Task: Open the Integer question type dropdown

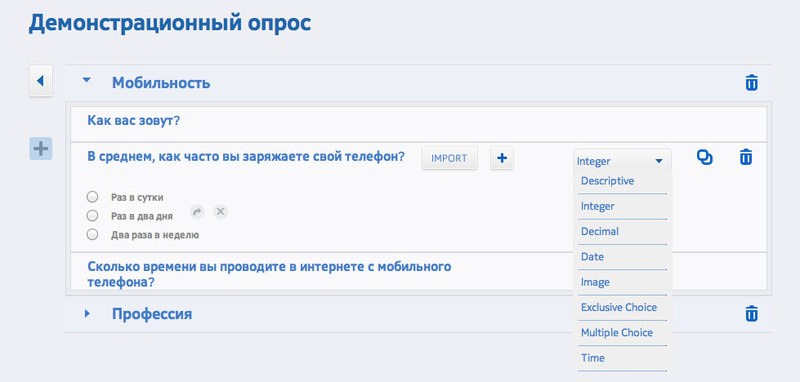Action: click(x=622, y=161)
